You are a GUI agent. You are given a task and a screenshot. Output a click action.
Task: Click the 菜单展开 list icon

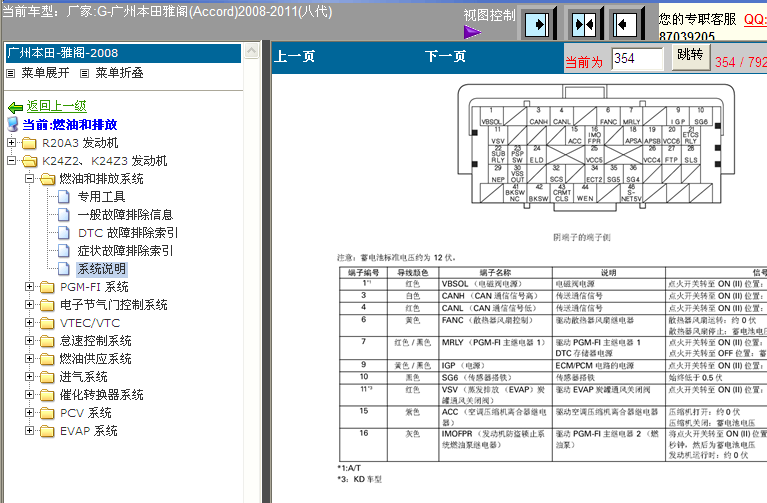(11, 73)
